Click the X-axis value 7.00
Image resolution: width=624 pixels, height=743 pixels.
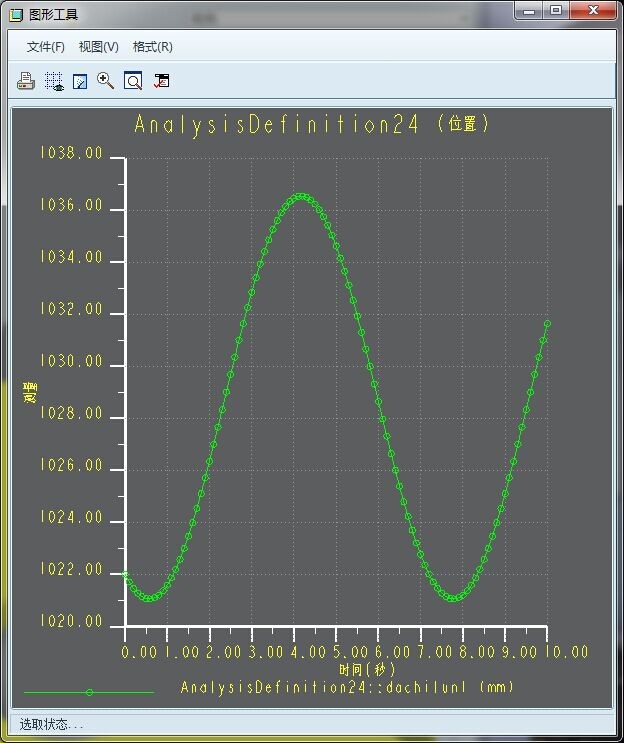[435, 652]
